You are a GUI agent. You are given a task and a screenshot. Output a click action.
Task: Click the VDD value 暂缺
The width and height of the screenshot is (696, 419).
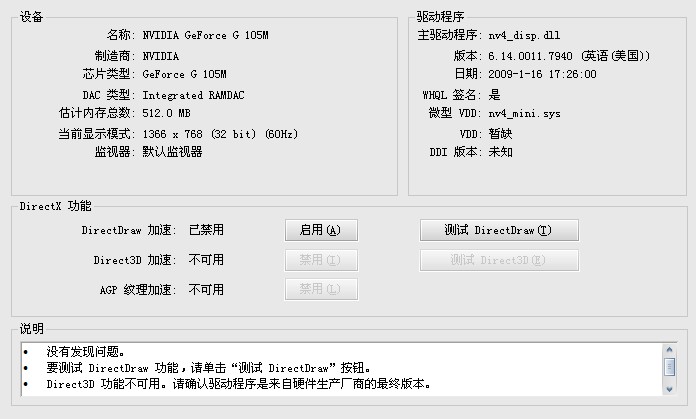click(x=500, y=134)
